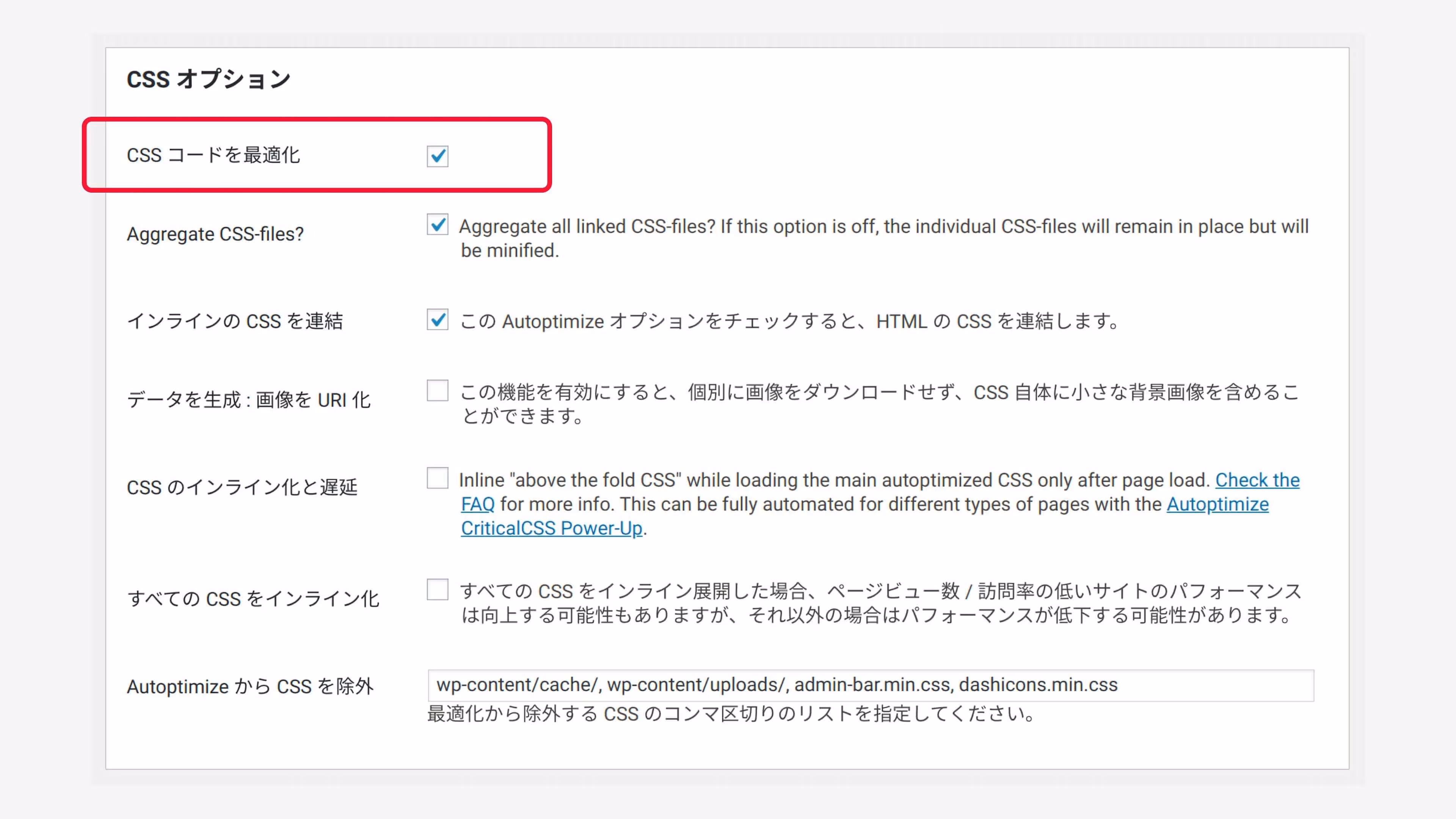Click the CSS コードを最適化 label text
Screen dimensions: 1456x819
(x=213, y=155)
